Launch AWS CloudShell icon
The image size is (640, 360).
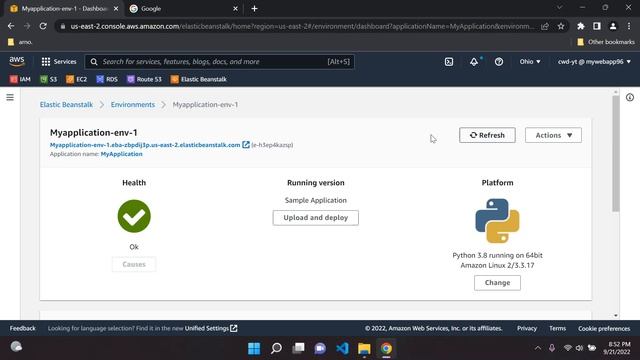pos(449,62)
